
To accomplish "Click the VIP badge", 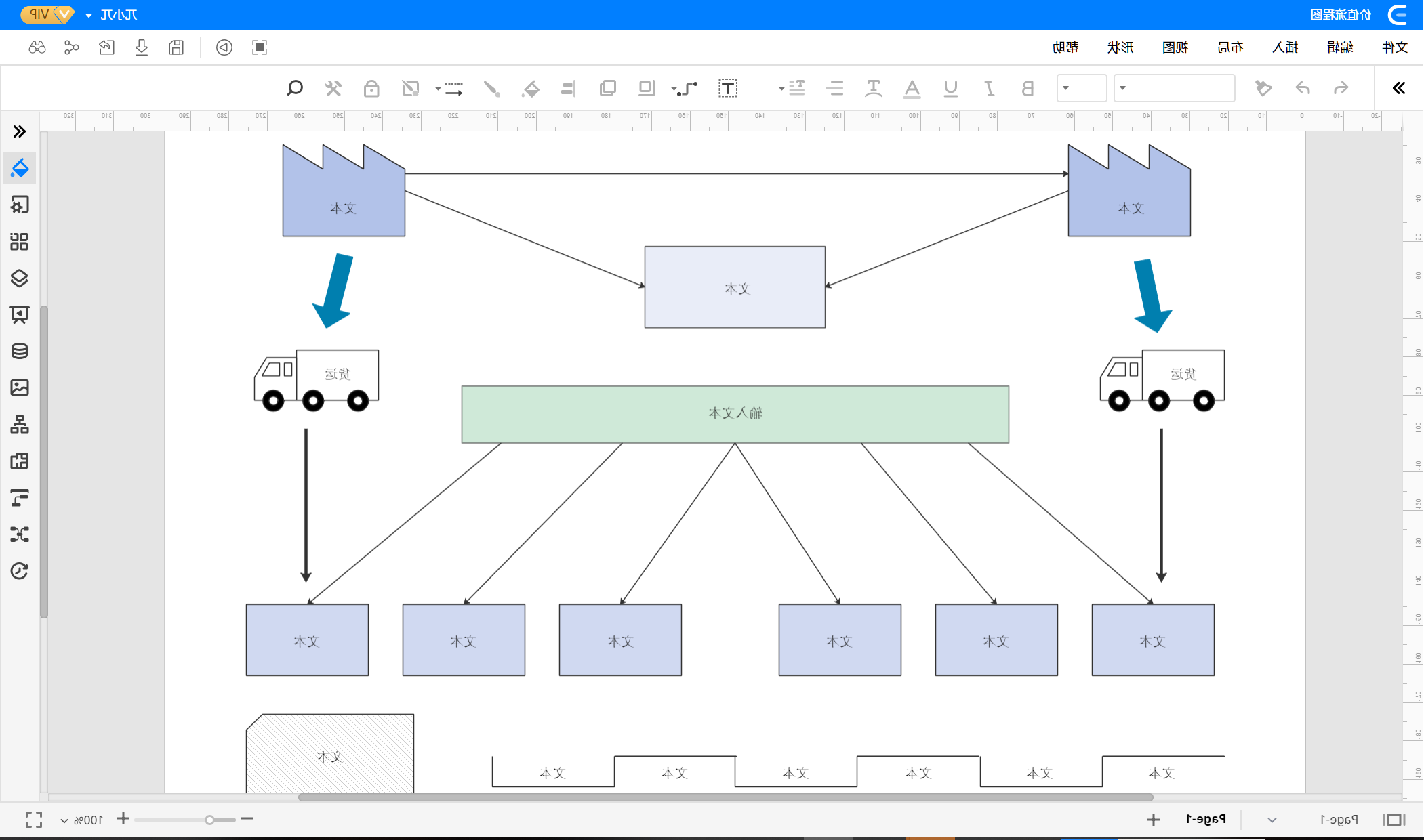I will 47,14.
